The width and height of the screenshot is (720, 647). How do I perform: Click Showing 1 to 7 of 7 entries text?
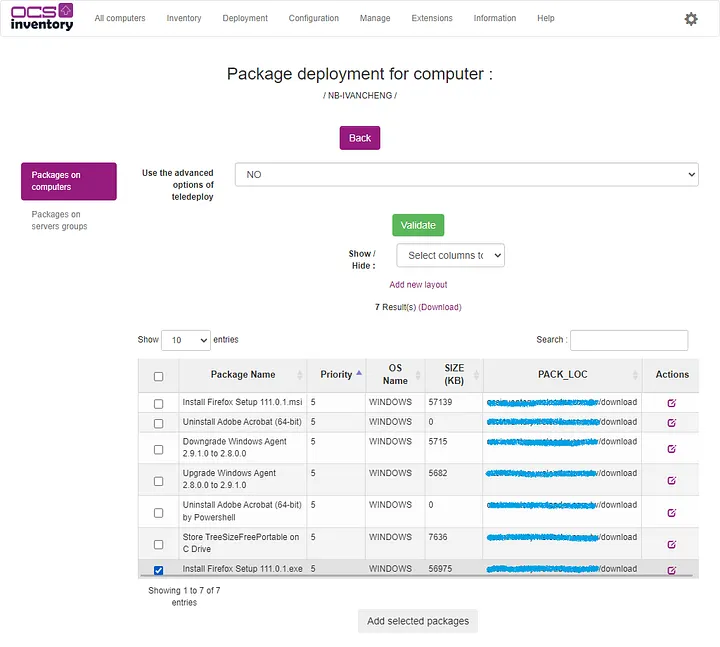pos(184,596)
